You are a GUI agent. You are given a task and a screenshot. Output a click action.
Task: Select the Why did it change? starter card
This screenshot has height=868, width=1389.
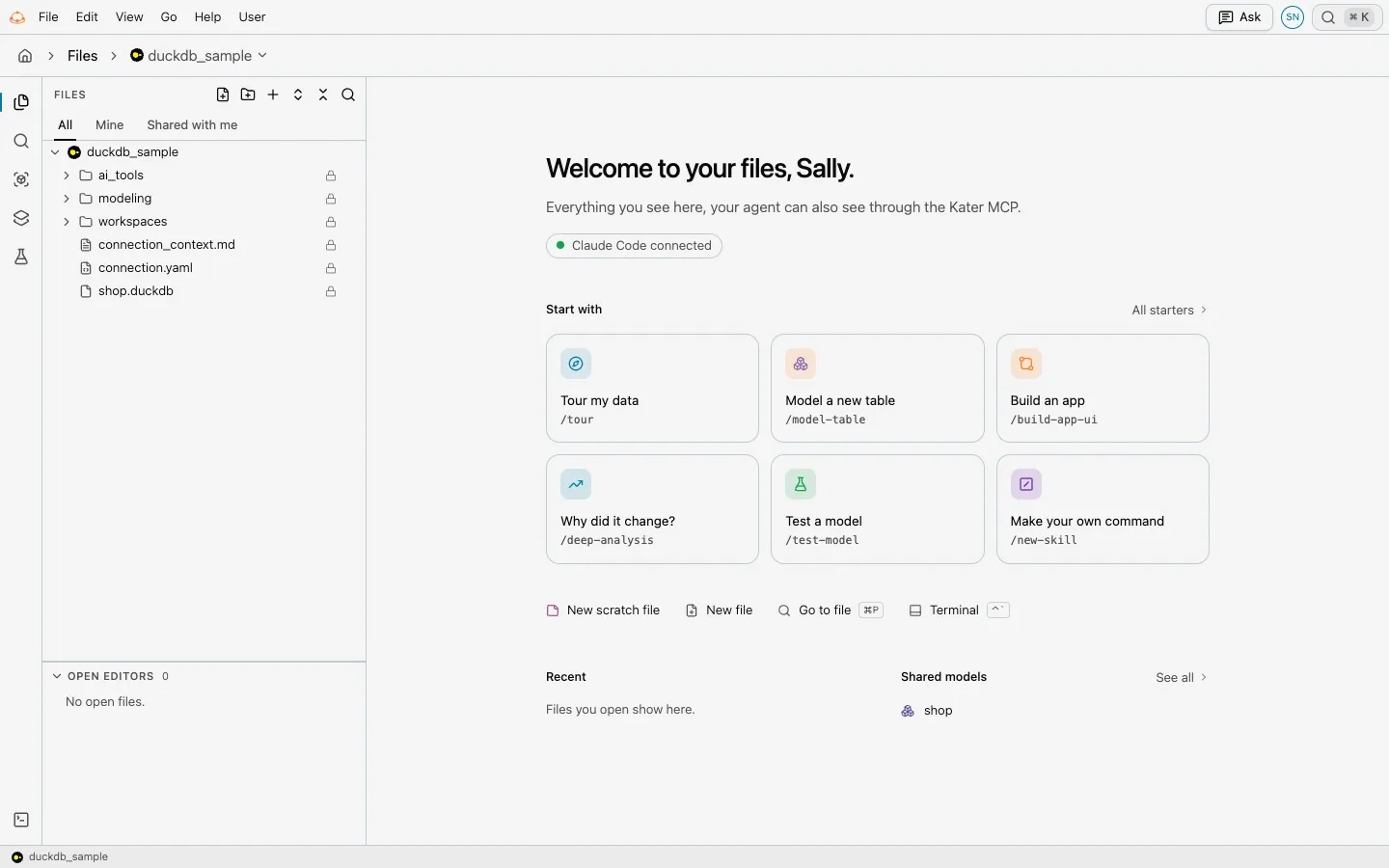[652, 509]
